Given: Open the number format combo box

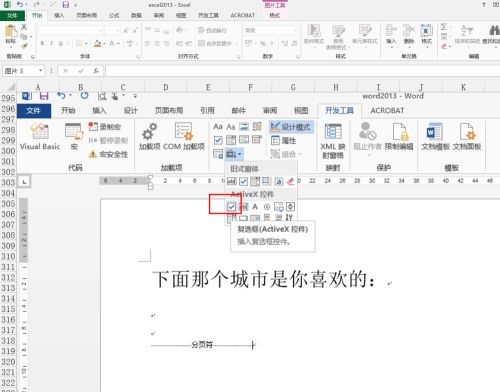Looking at the screenshot, I should pyautogui.click(x=271, y=30).
